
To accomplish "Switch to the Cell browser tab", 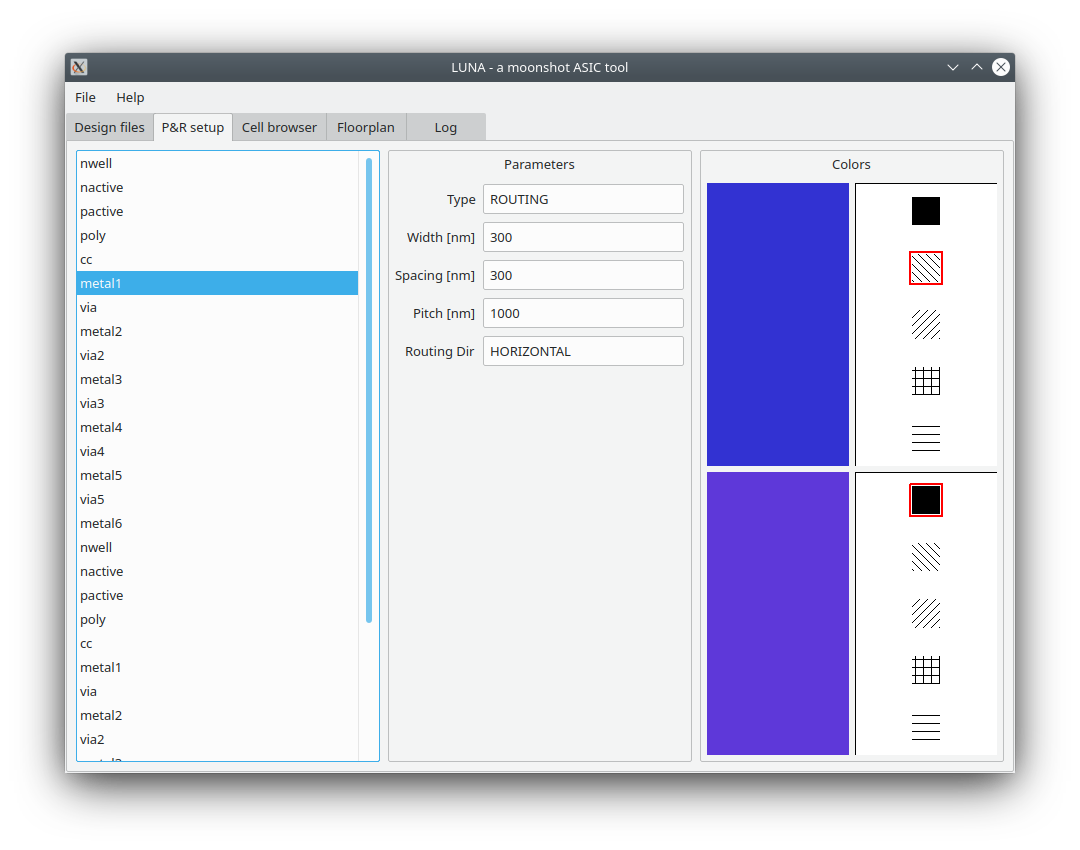I will click(x=279, y=127).
